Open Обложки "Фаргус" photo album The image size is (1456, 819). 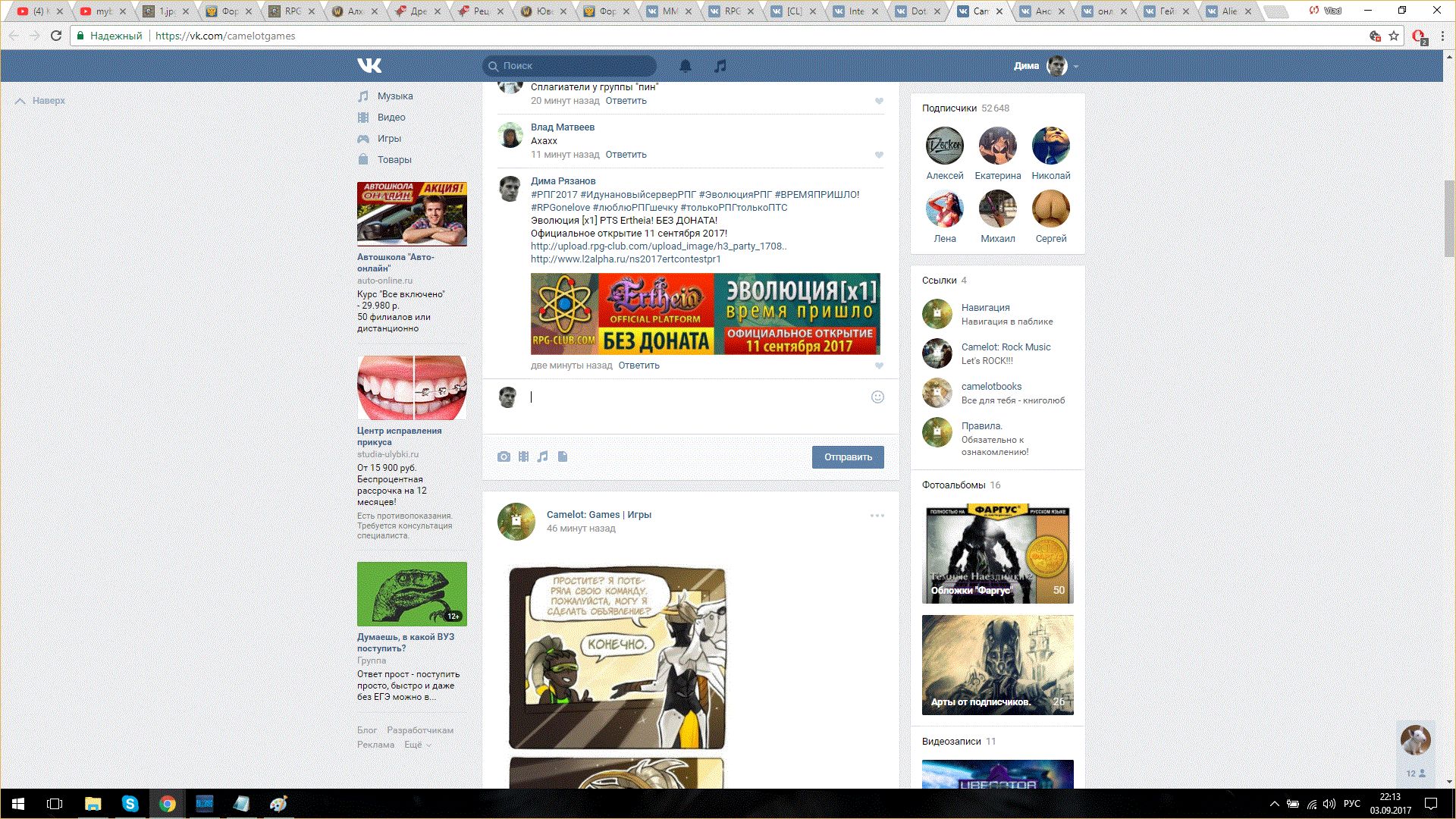[x=998, y=554]
